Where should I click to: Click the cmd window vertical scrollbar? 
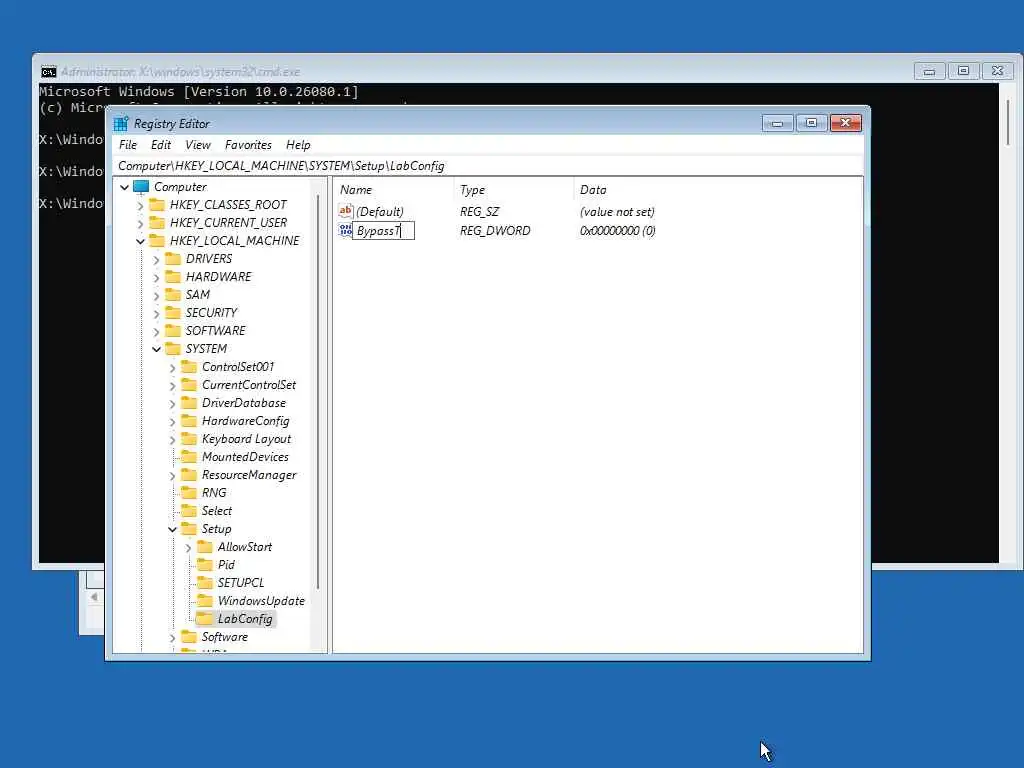[x=1009, y=123]
